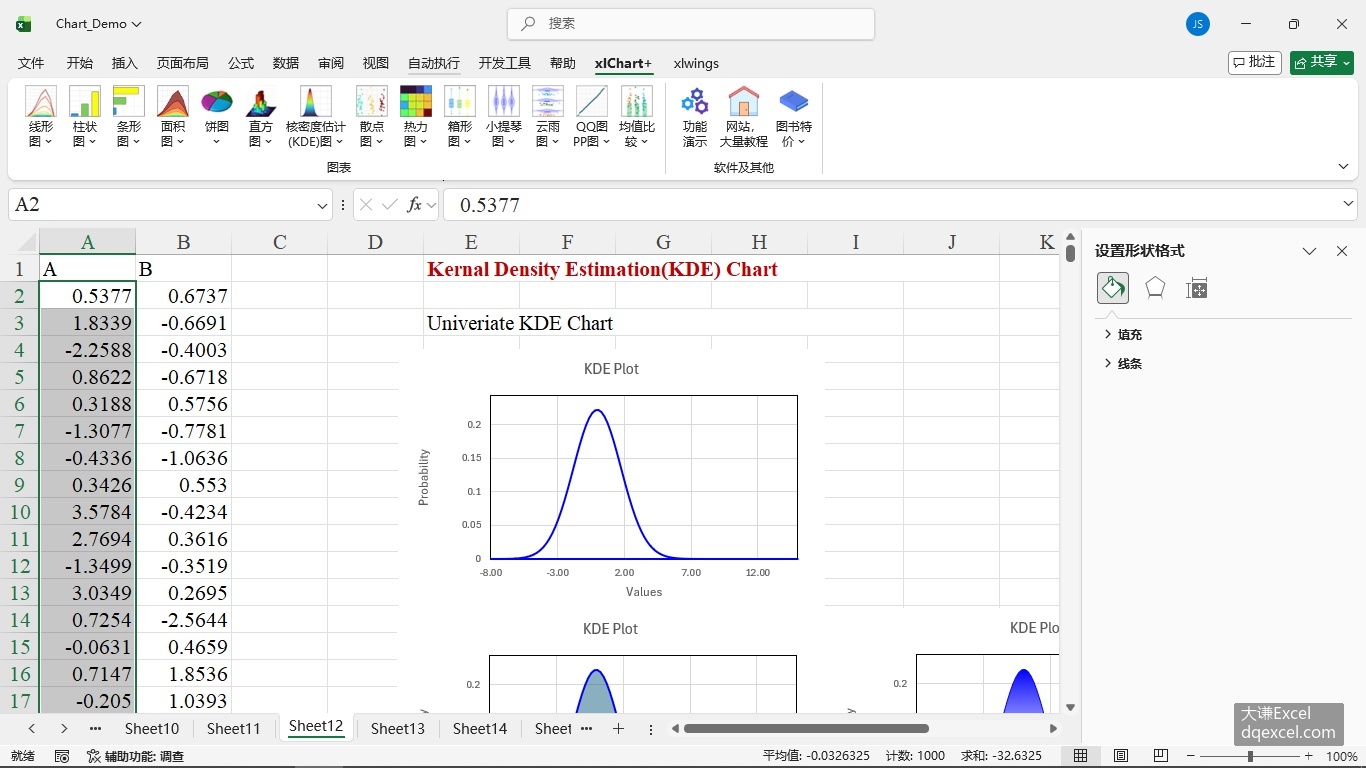The height and width of the screenshot is (768, 1366).
Task: Switch to the 插入 ribbon tab
Action: coord(125,63)
